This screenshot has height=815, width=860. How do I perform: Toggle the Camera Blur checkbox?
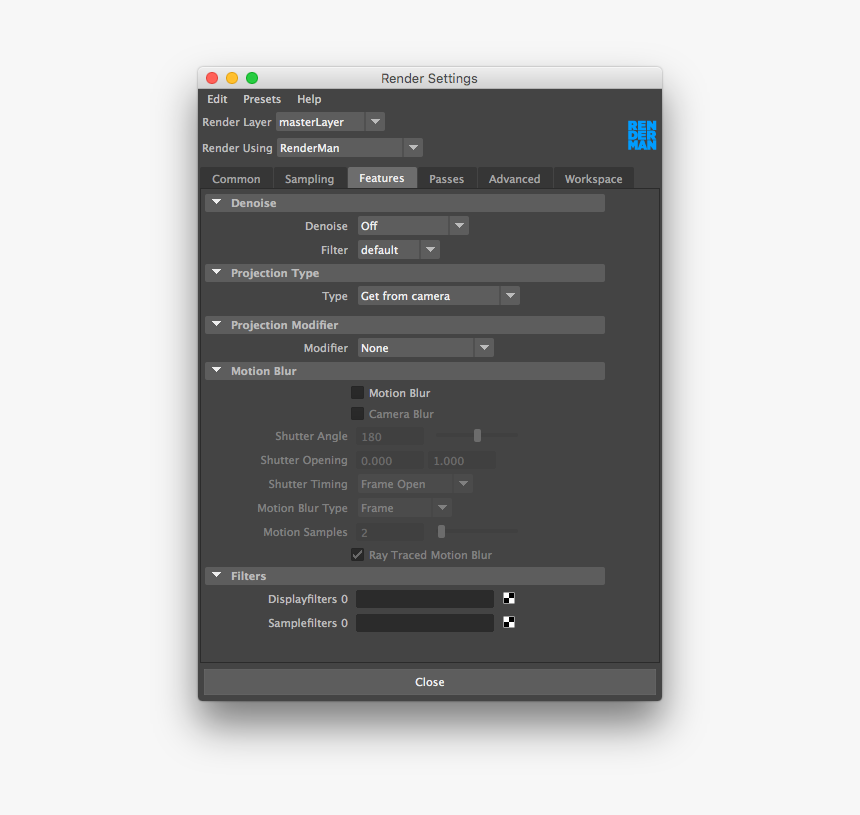(x=357, y=414)
